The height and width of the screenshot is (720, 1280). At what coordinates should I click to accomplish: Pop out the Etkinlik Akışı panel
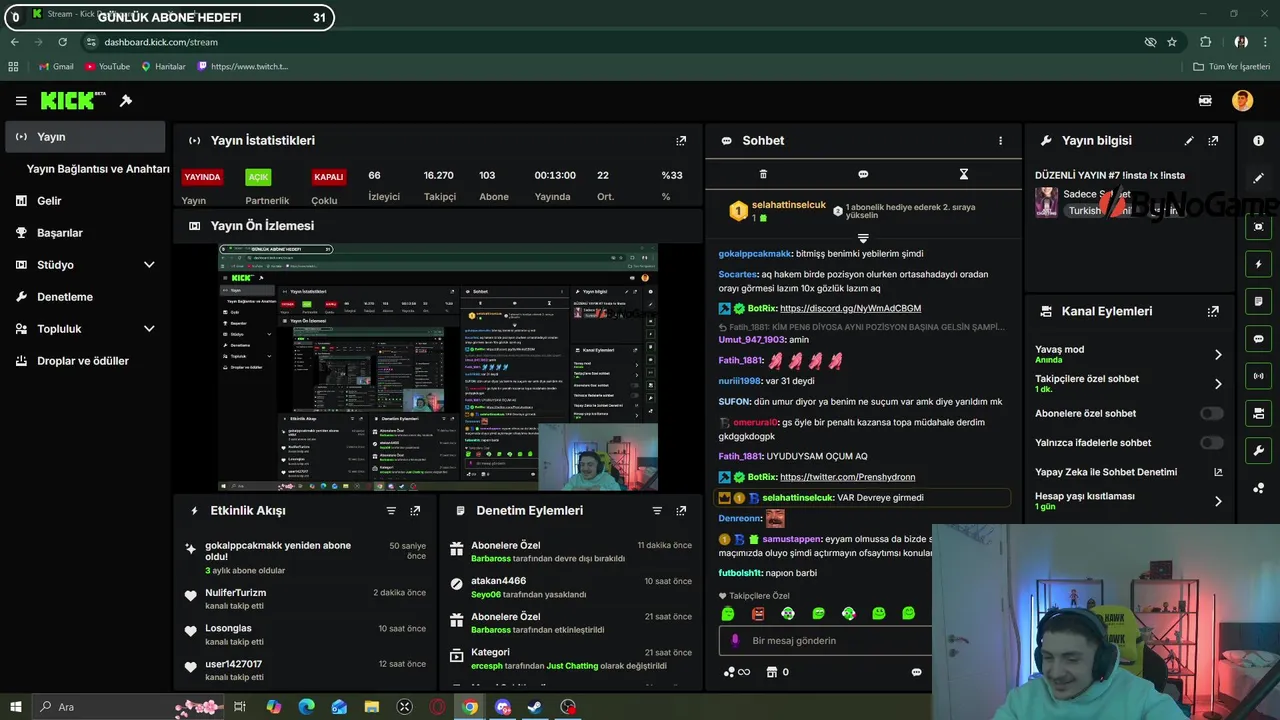click(415, 511)
